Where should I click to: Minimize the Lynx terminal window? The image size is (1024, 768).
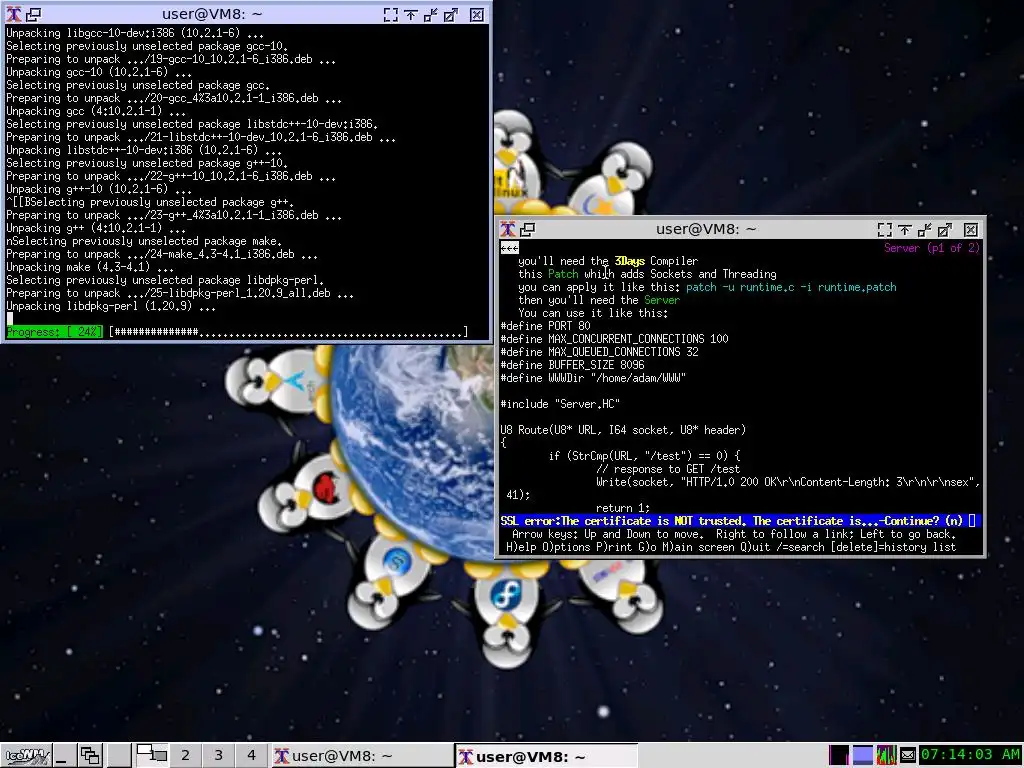pos(925,229)
